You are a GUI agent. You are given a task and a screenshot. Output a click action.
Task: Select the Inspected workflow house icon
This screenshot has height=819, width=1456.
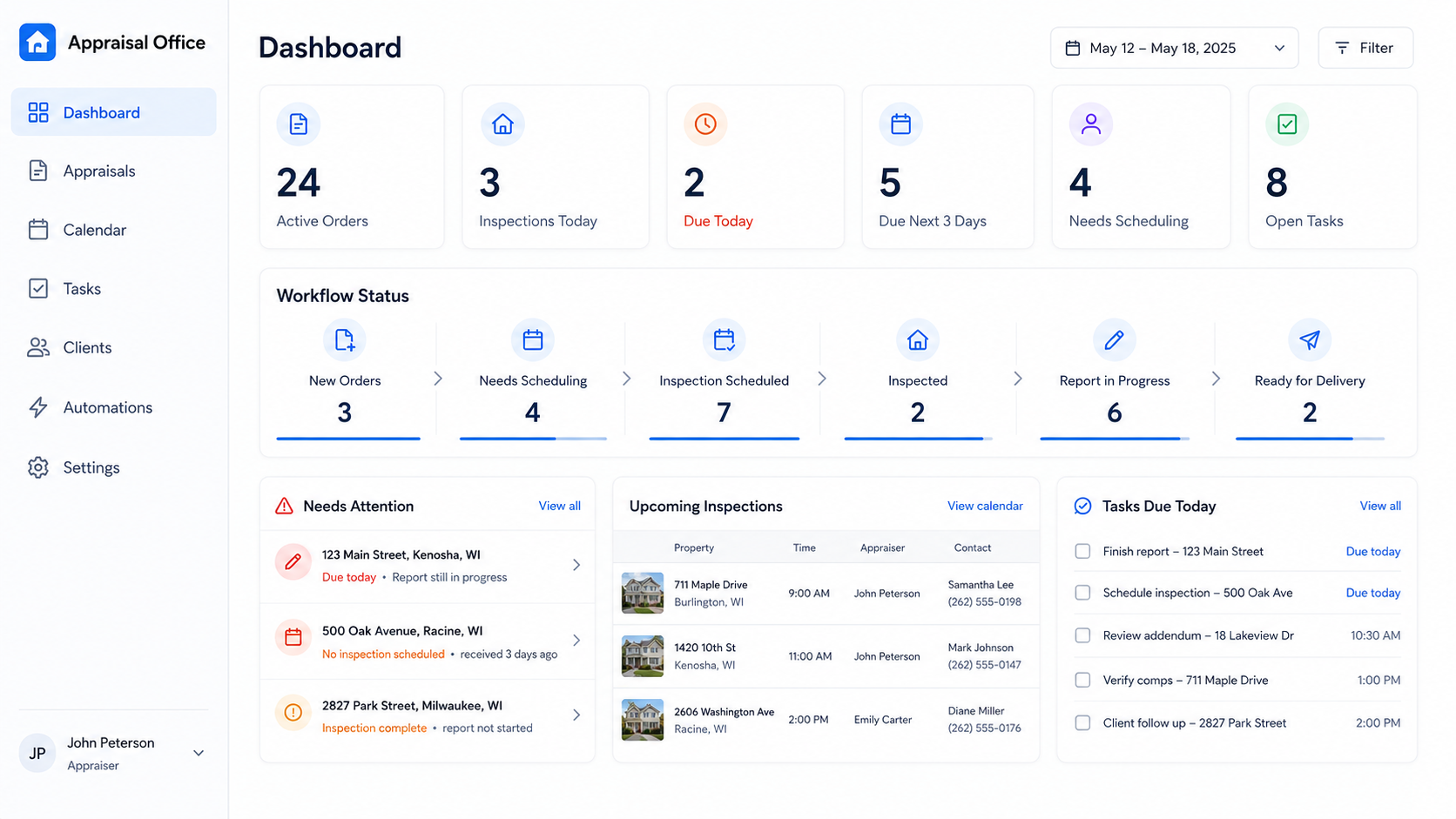click(918, 339)
